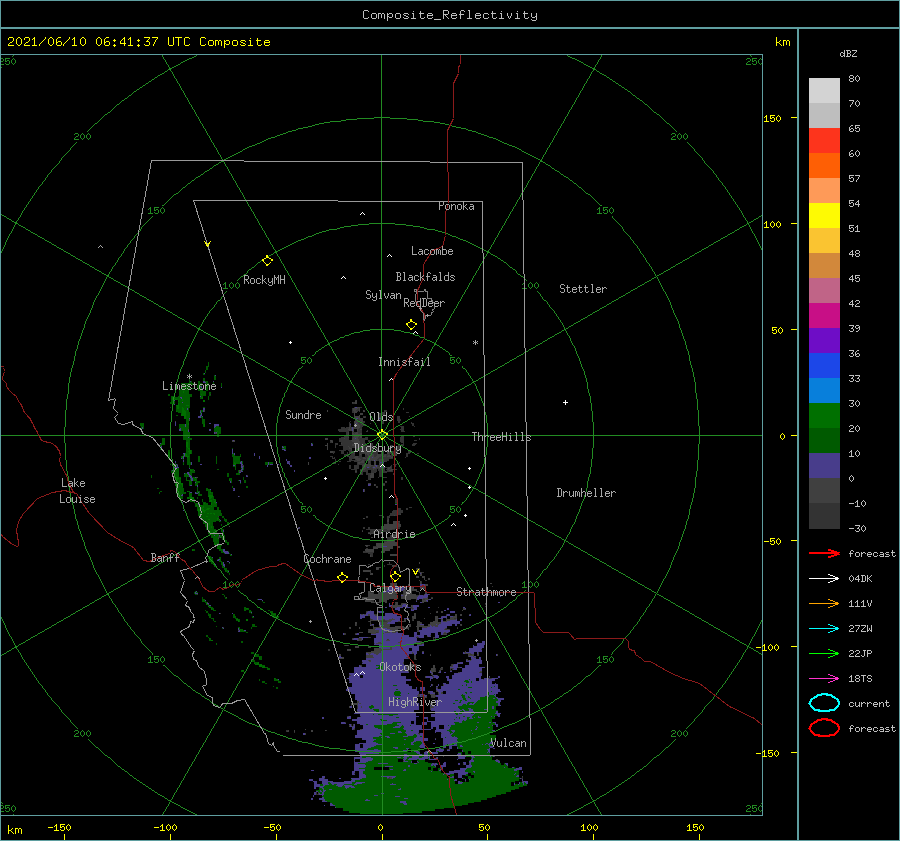900x841 pixels.
Task: Select the 10-0 dBZ slate-purple swatch
Action: (x=824, y=466)
